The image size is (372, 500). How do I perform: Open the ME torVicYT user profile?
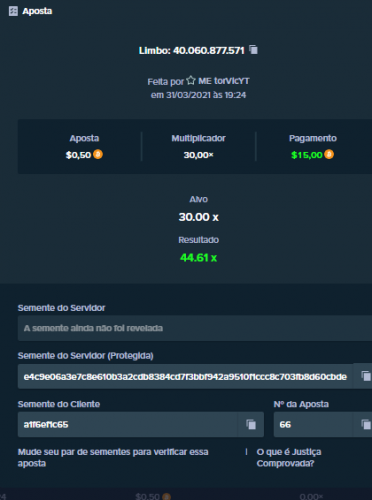point(224,81)
